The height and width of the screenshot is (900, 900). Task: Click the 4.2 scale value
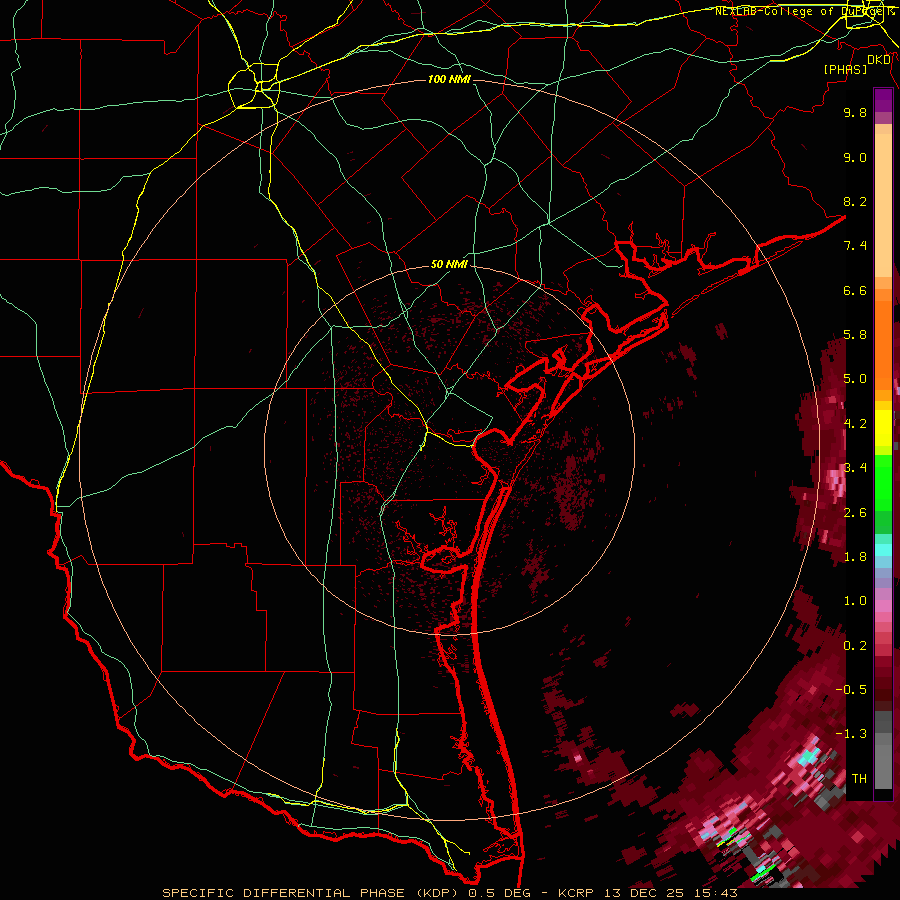(x=855, y=424)
